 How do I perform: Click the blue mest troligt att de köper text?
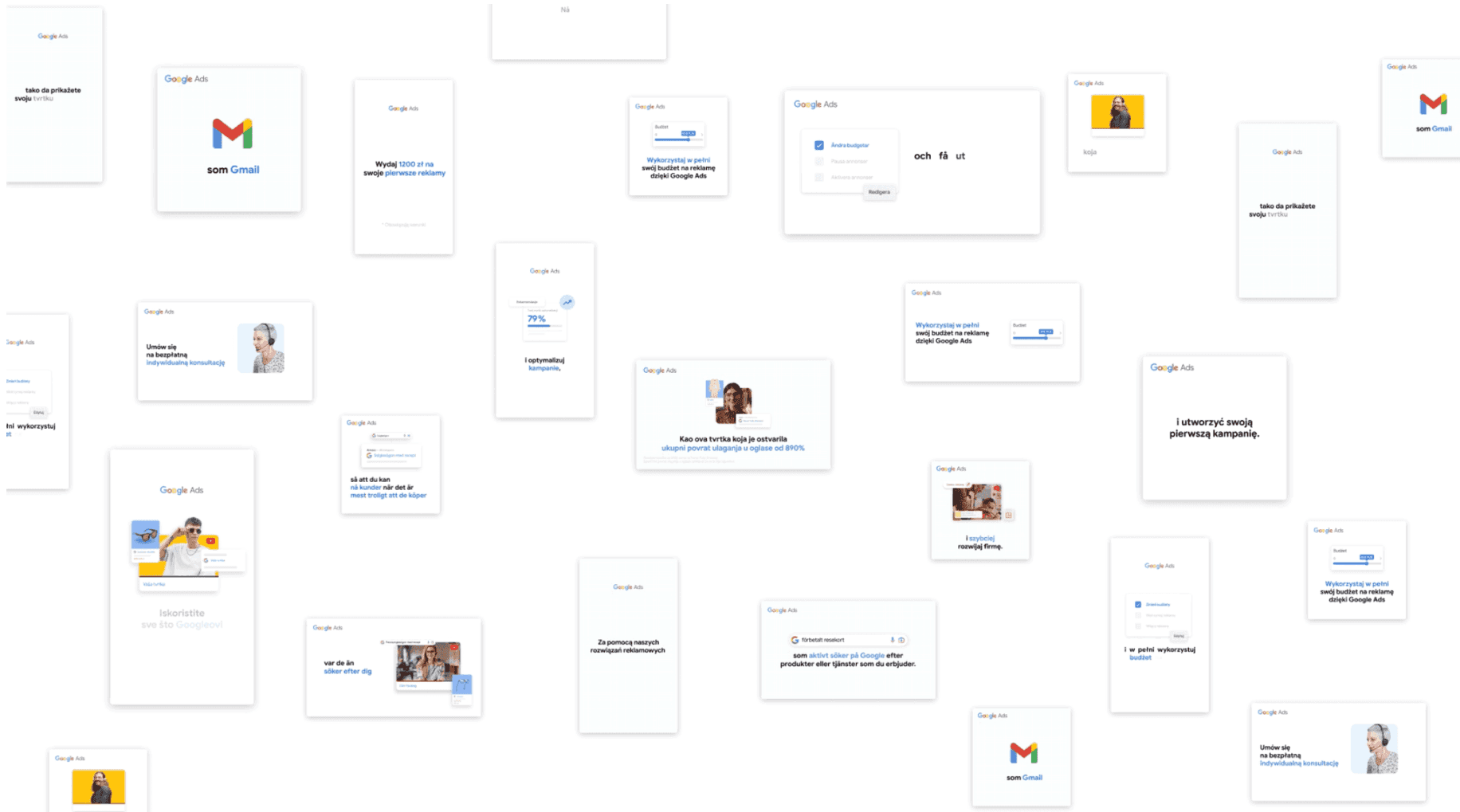pos(388,496)
